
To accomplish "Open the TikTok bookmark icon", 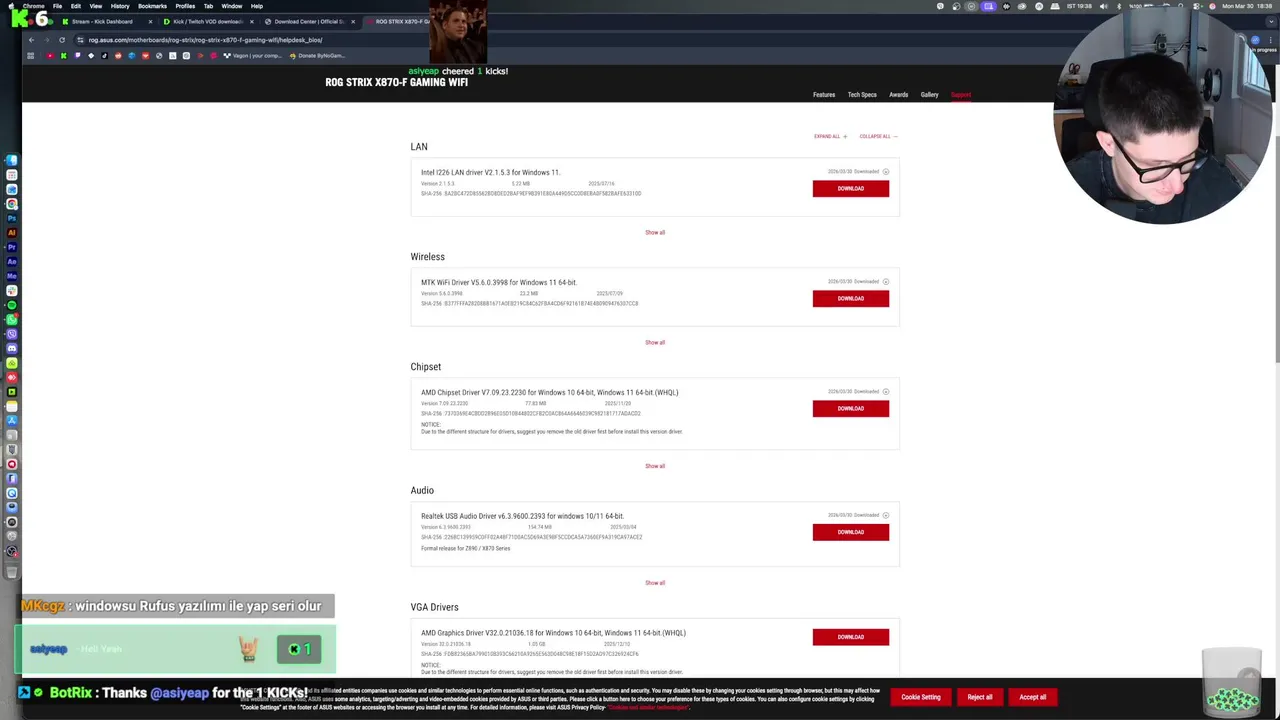I will pyautogui.click(x=104, y=56).
